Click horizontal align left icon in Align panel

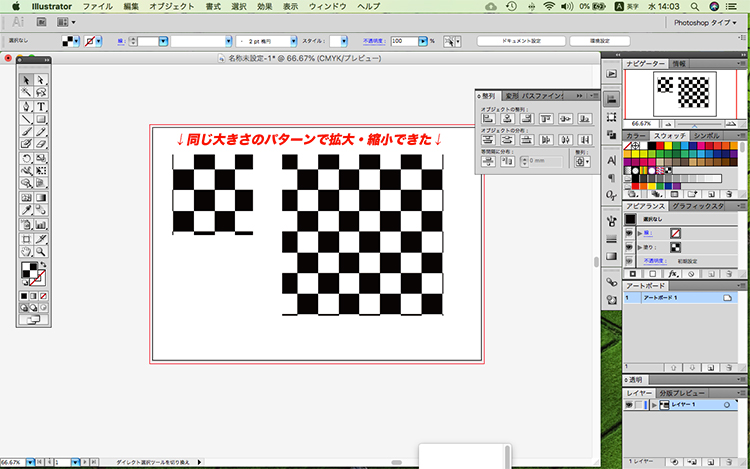tap(489, 118)
